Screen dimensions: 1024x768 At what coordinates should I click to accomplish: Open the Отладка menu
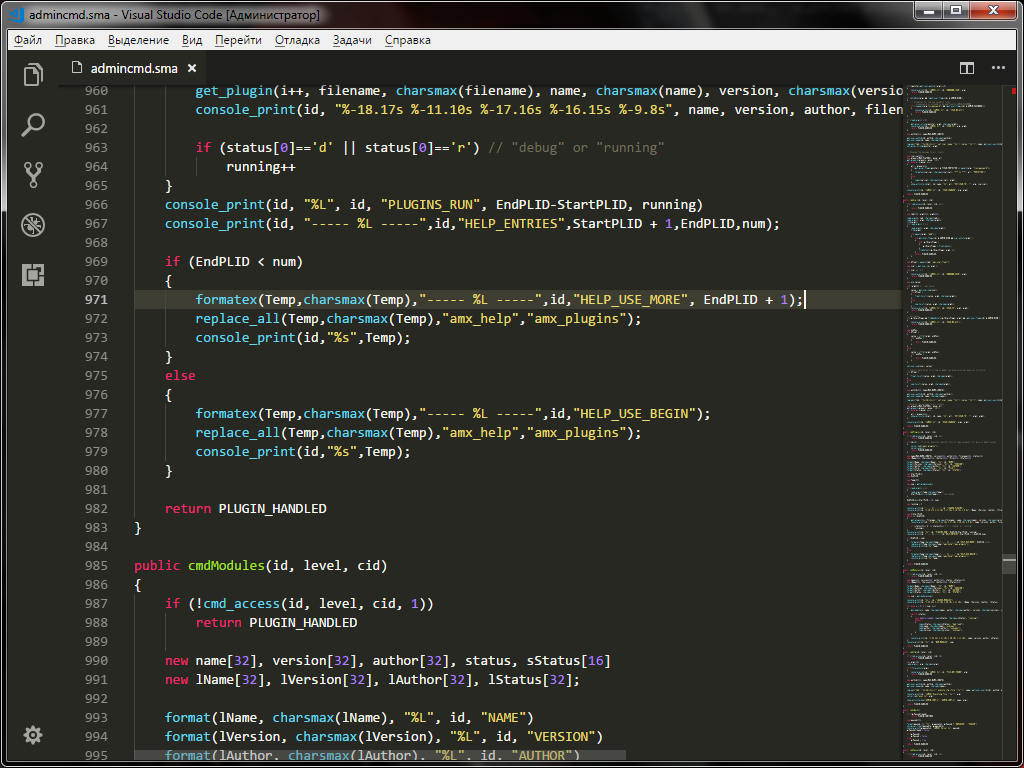point(297,40)
